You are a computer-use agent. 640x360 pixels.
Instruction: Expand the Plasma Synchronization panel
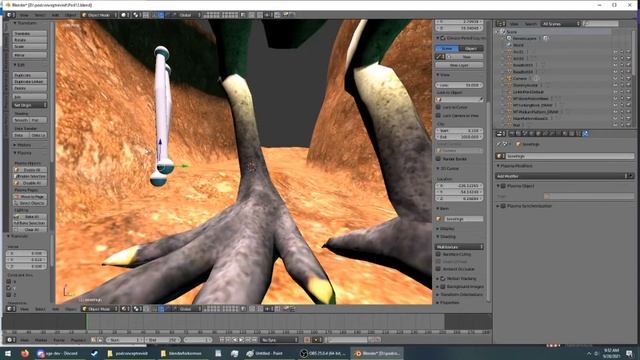[x=524, y=206]
